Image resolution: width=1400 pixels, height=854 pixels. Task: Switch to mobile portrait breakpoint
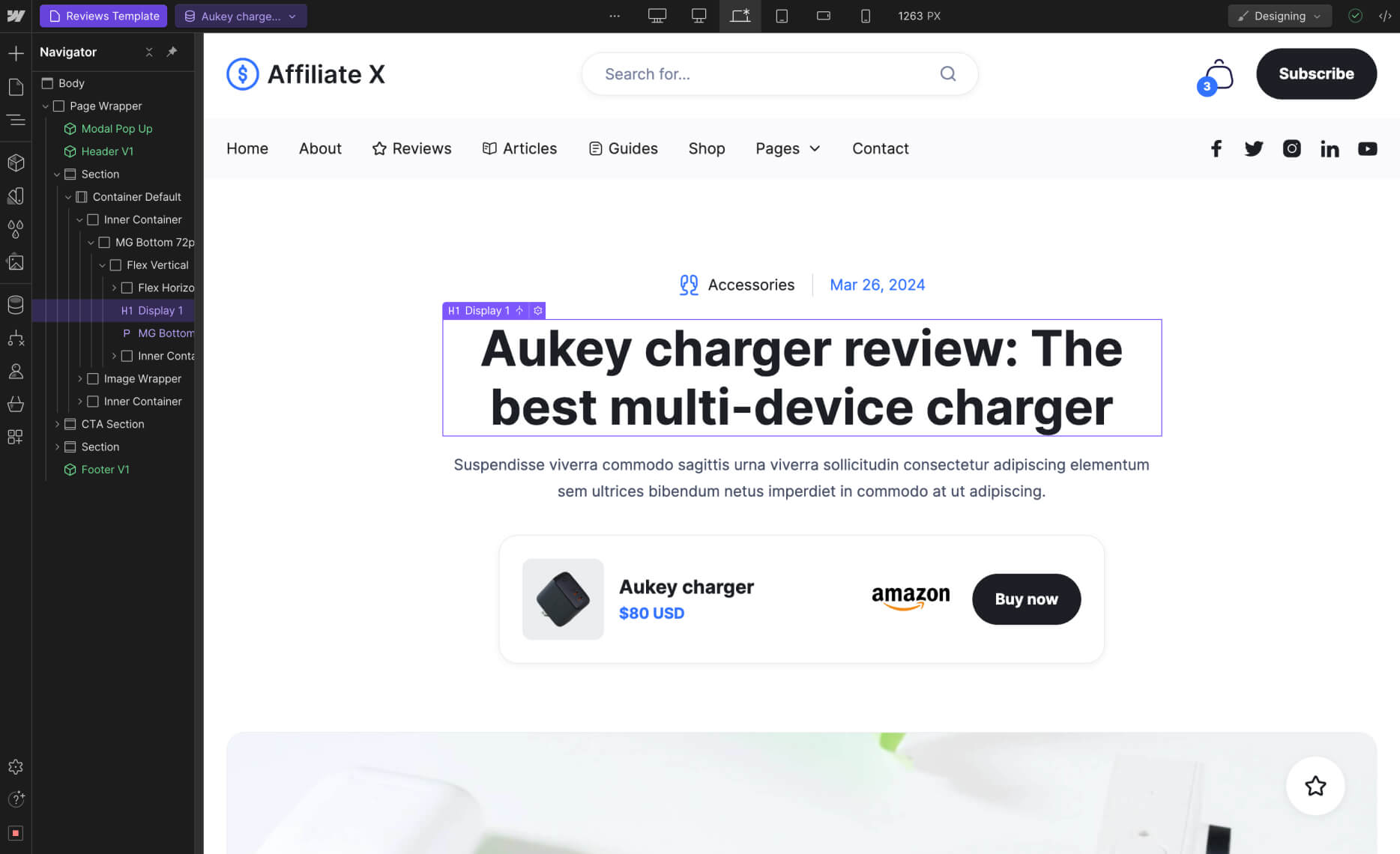[866, 16]
